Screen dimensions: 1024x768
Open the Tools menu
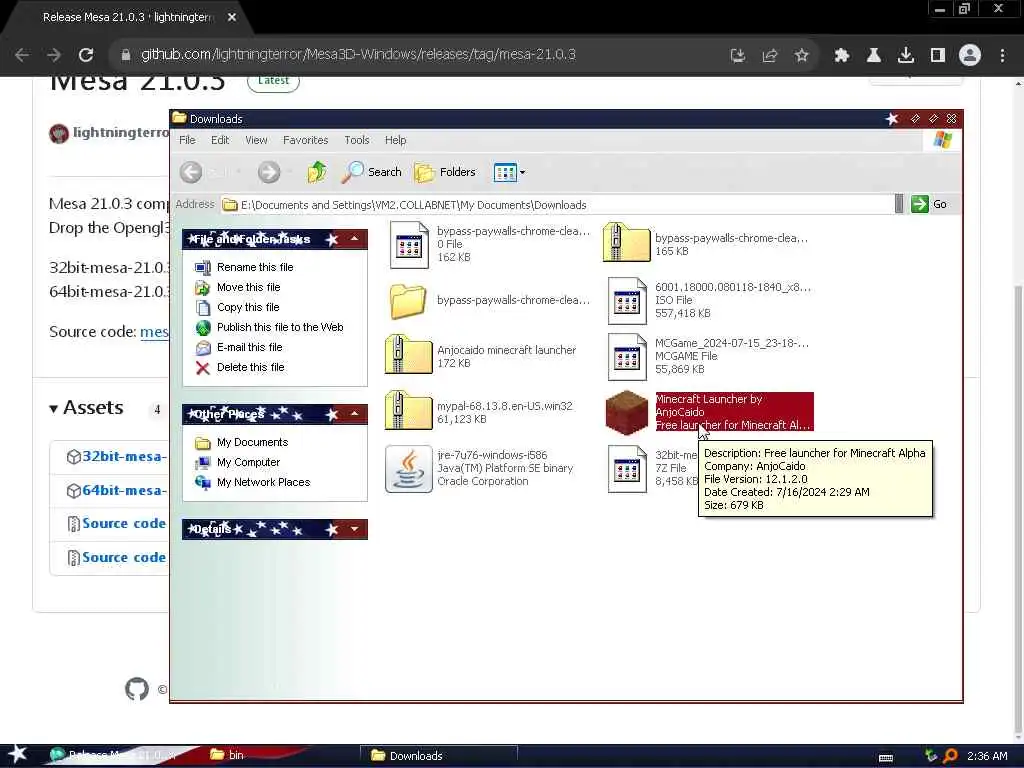pos(357,140)
